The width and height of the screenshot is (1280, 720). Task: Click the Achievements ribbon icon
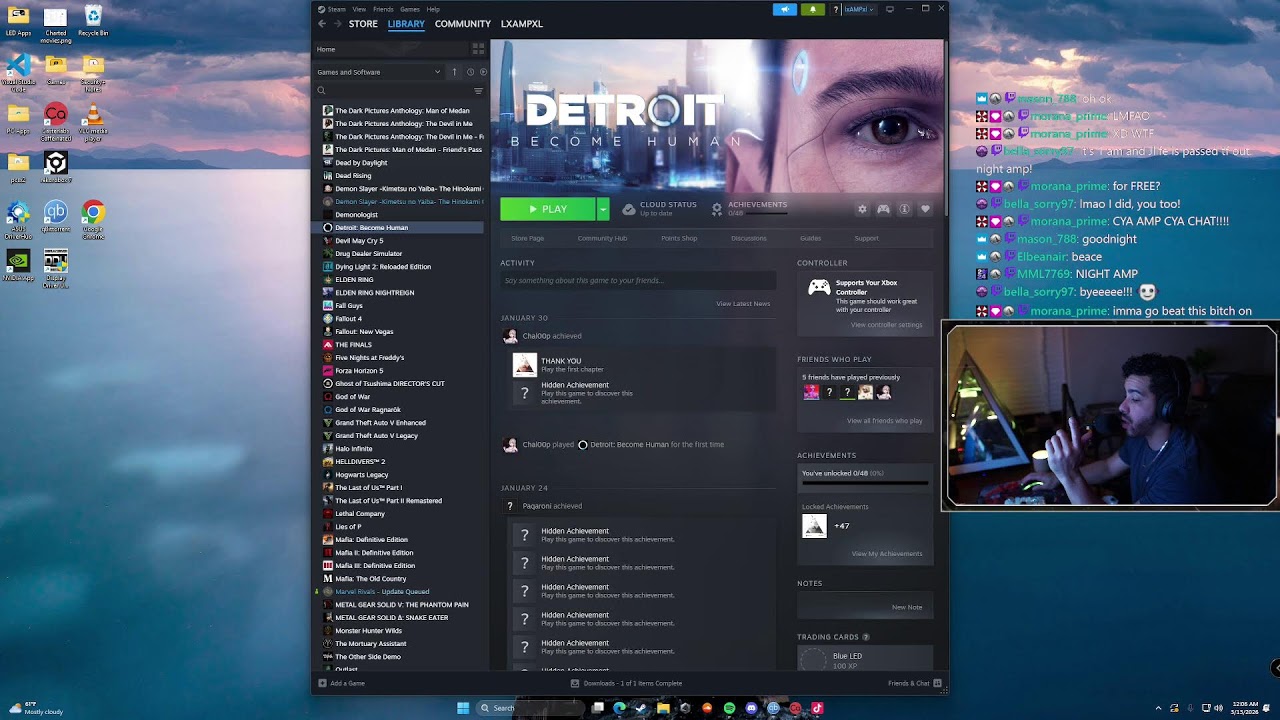(x=717, y=209)
